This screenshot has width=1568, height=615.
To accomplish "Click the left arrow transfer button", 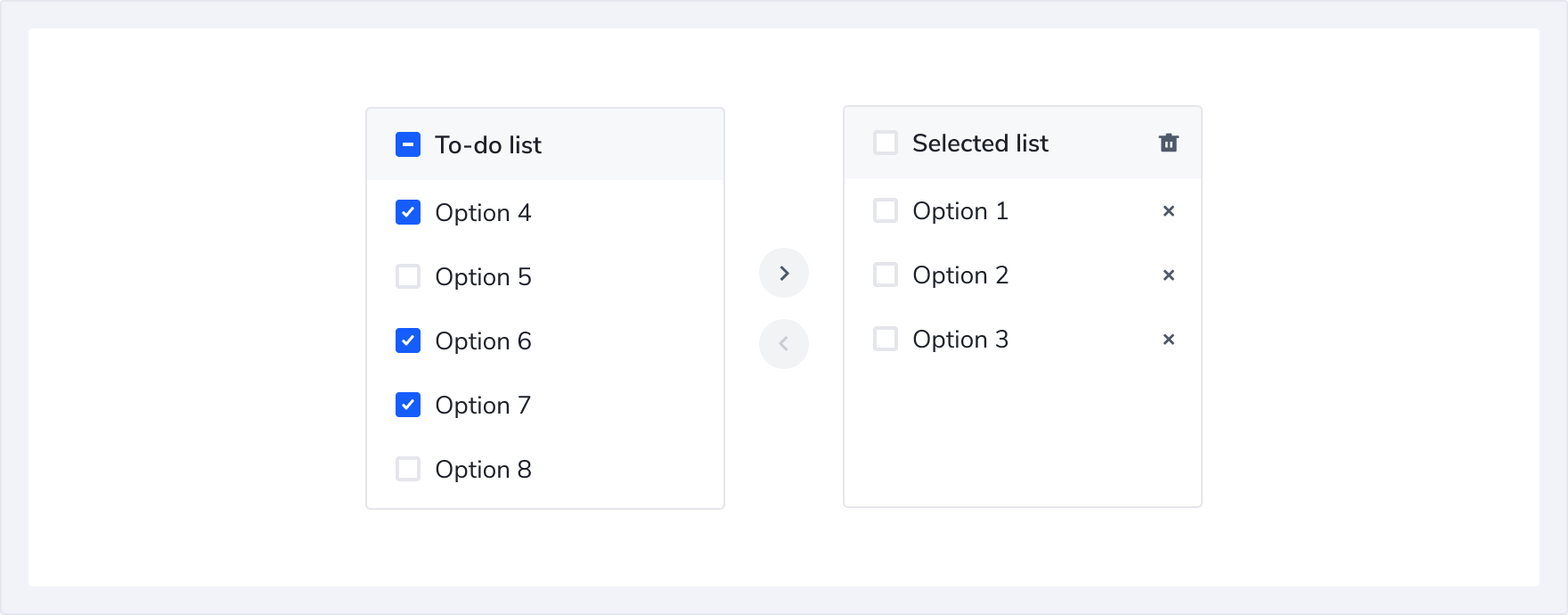I will tap(784, 344).
